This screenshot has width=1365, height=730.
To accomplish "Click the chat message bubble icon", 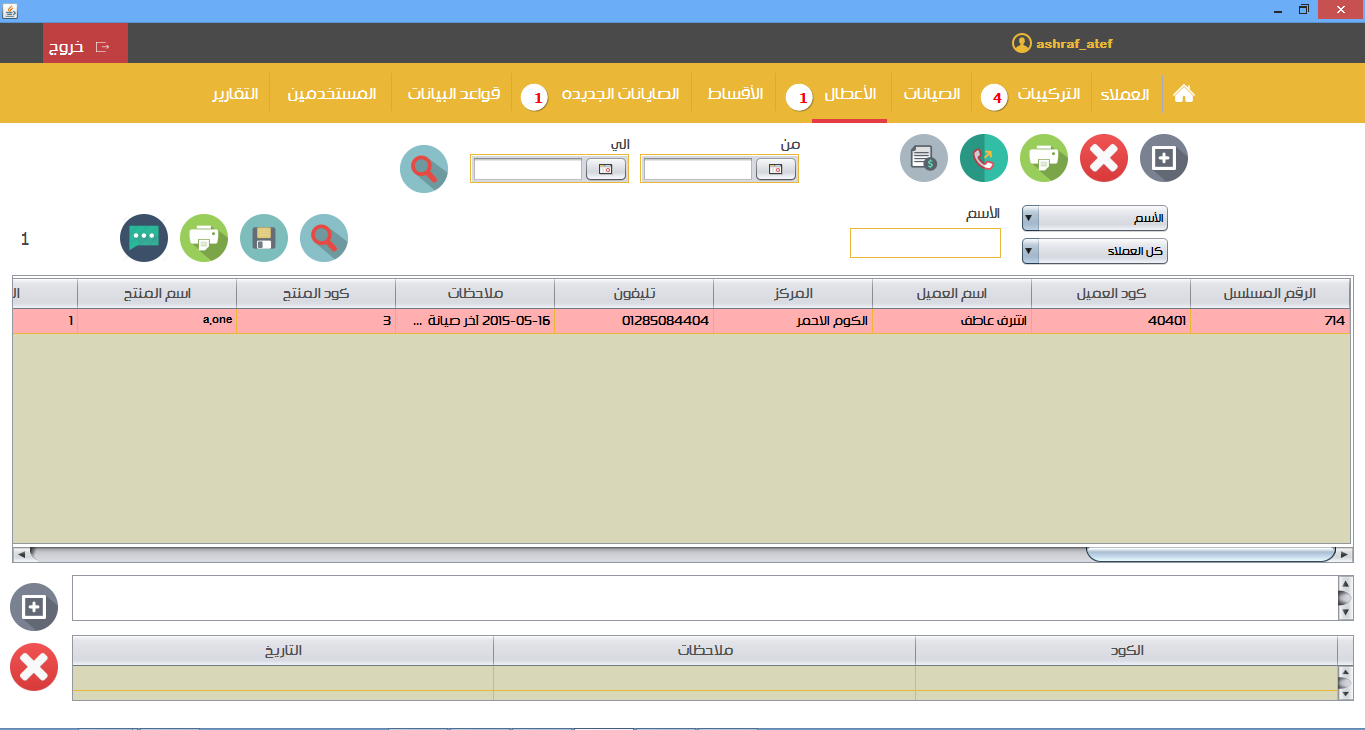I will point(144,238).
